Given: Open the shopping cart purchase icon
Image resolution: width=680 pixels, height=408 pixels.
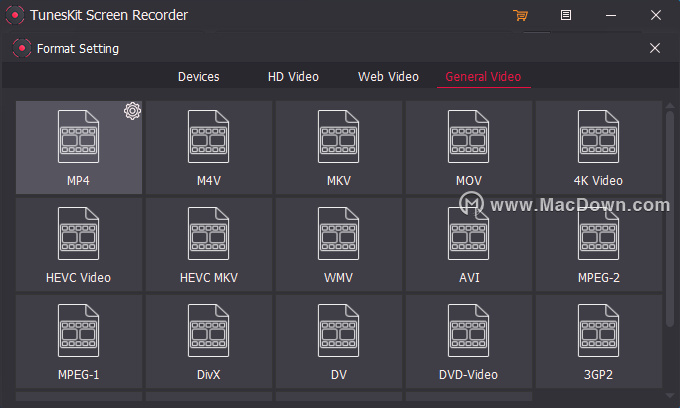Looking at the screenshot, I should point(520,15).
